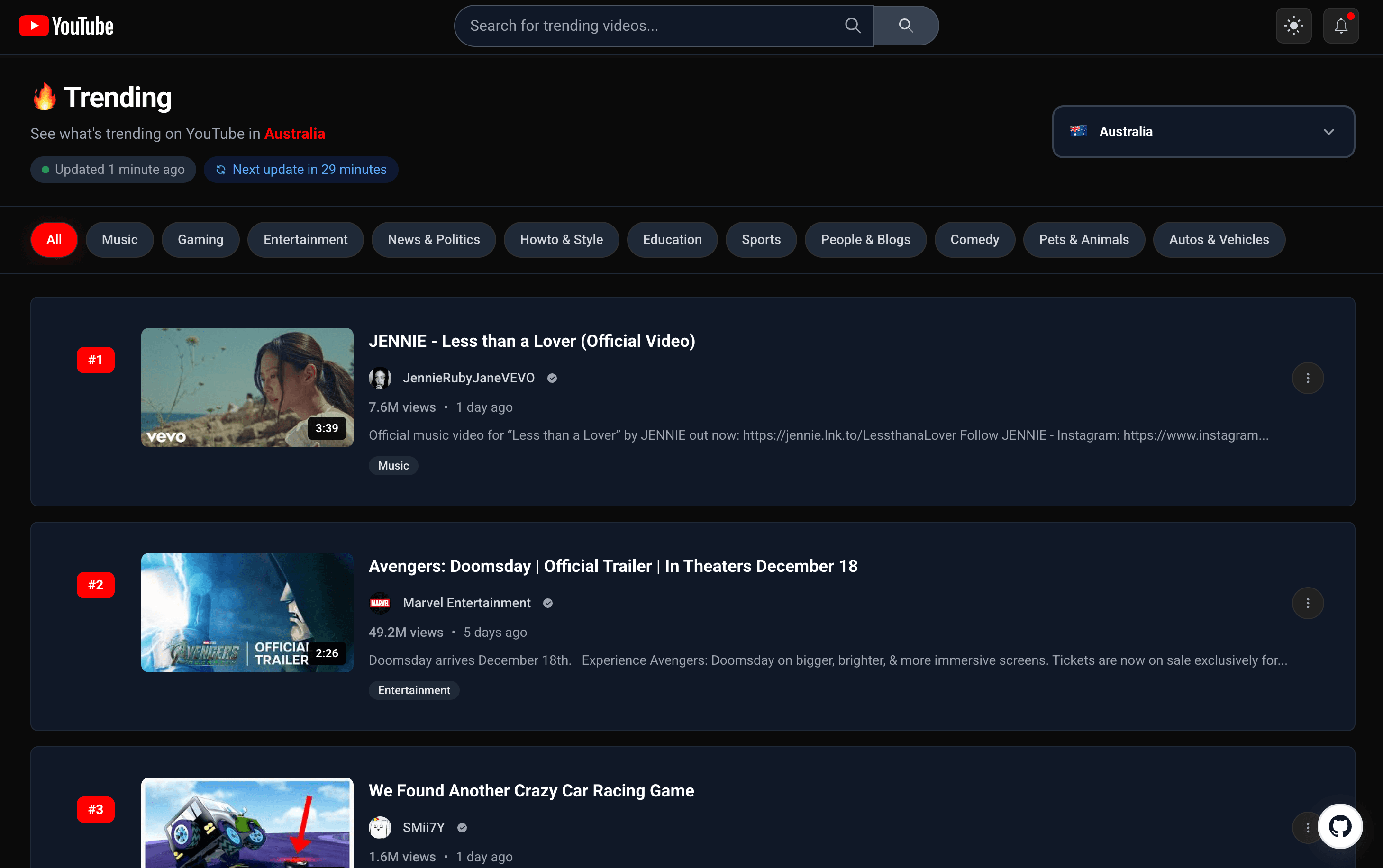Click the #2 rank badge
Viewport: 1383px width, 868px height.
click(x=95, y=585)
